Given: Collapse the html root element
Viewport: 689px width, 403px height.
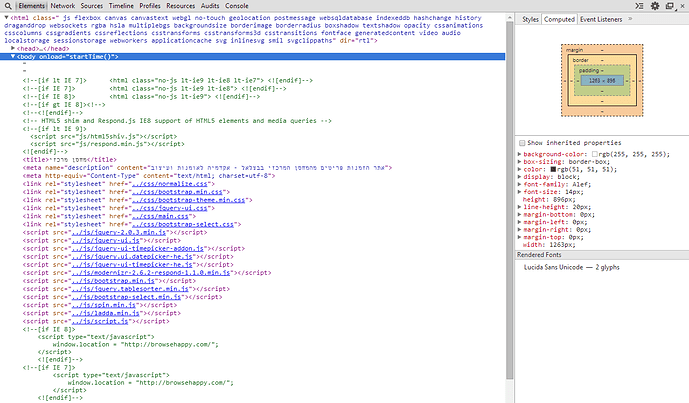Looking at the screenshot, I should 7,18.
